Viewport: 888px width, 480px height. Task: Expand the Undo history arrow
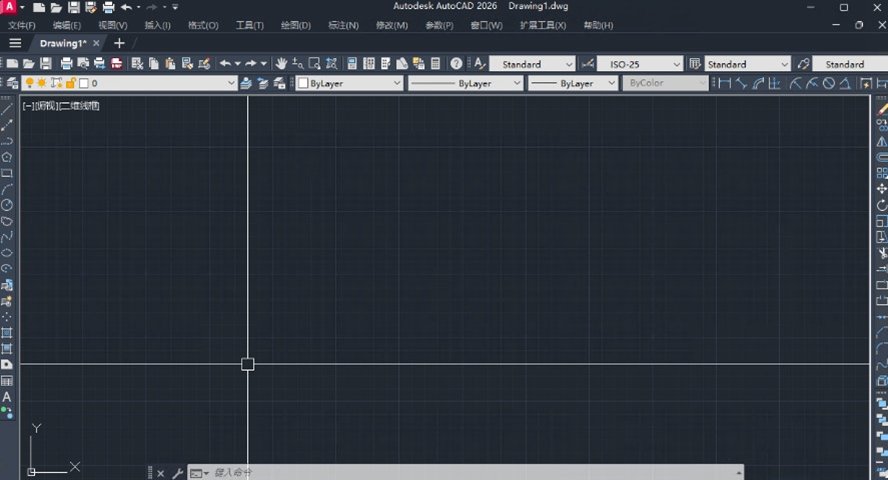tap(238, 64)
